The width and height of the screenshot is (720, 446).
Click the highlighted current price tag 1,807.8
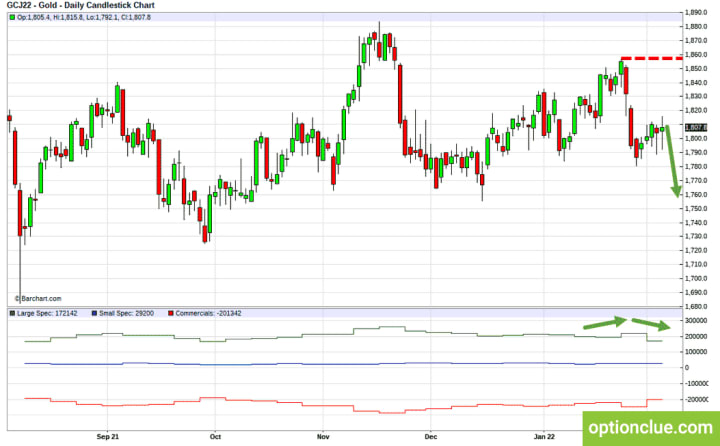[x=696, y=127]
